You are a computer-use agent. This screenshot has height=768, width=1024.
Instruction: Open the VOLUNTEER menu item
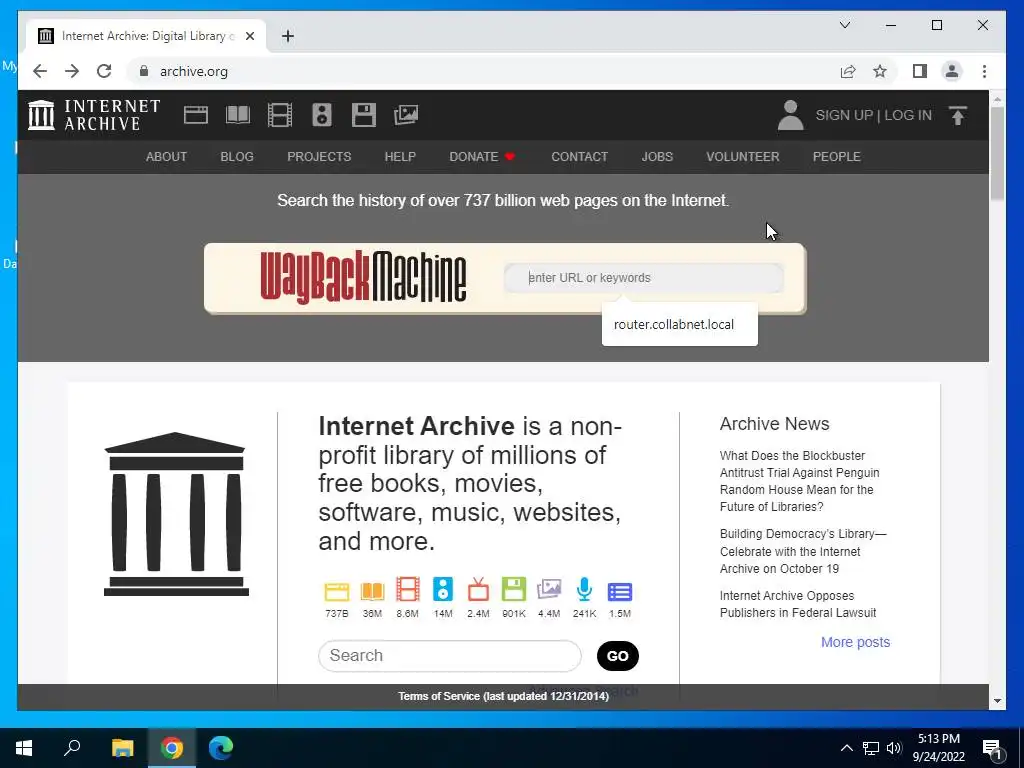pos(743,157)
